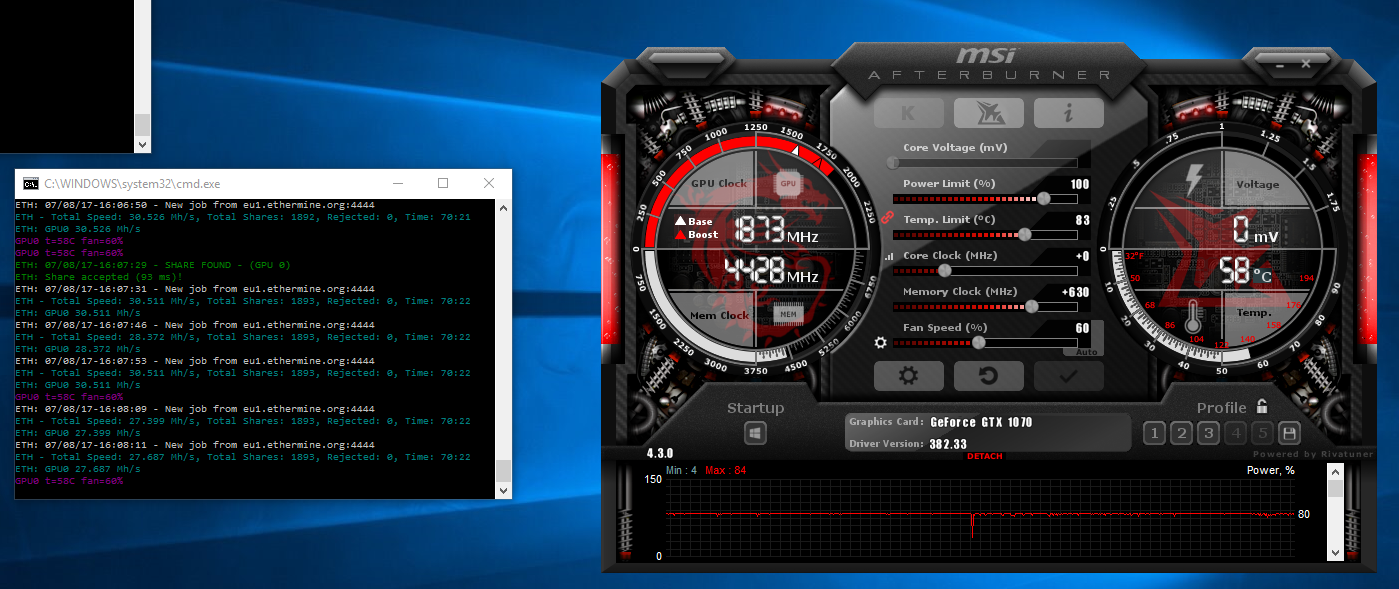
Task: Click the Core Clock value +0
Action: pyautogui.click(x=1082, y=256)
